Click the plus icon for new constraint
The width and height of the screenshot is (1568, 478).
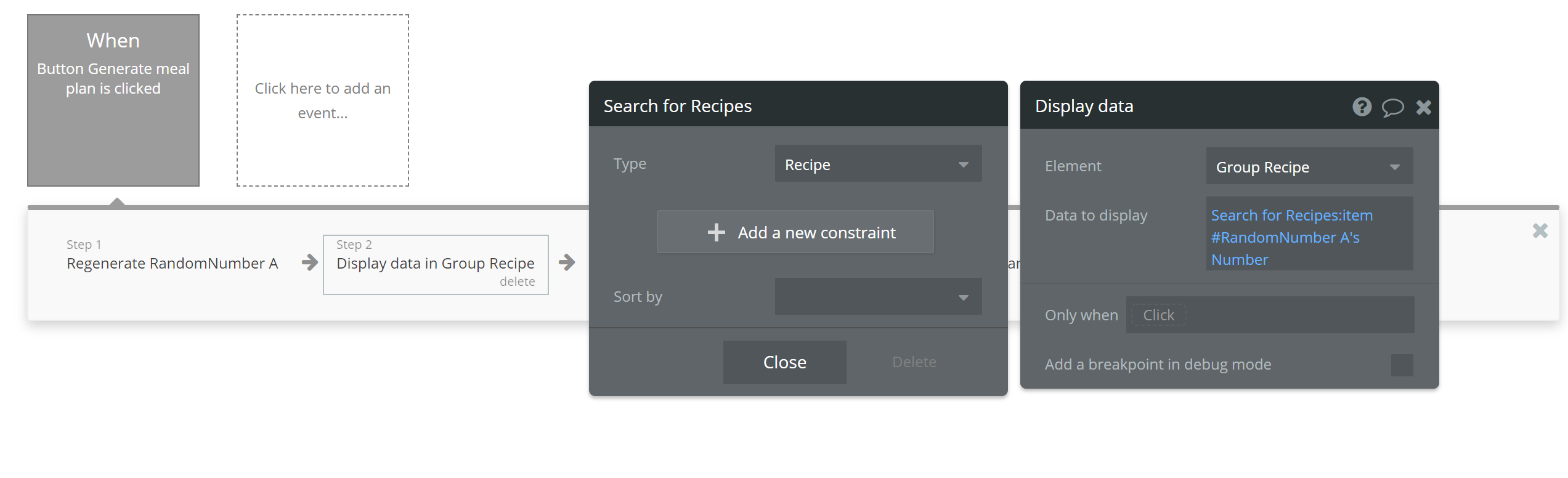(x=716, y=232)
